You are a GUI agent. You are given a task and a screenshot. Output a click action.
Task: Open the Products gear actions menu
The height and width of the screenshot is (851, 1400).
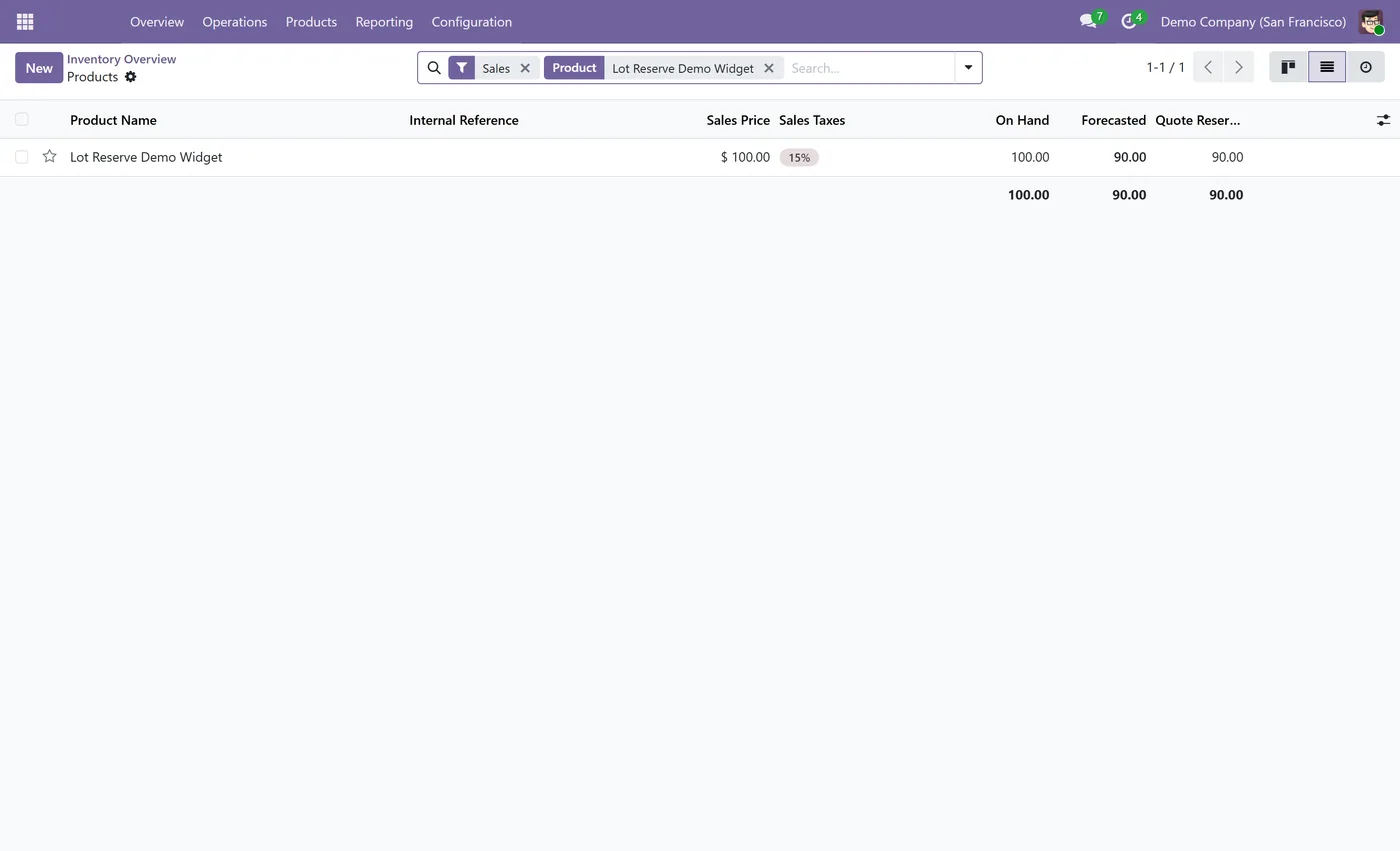point(130,77)
